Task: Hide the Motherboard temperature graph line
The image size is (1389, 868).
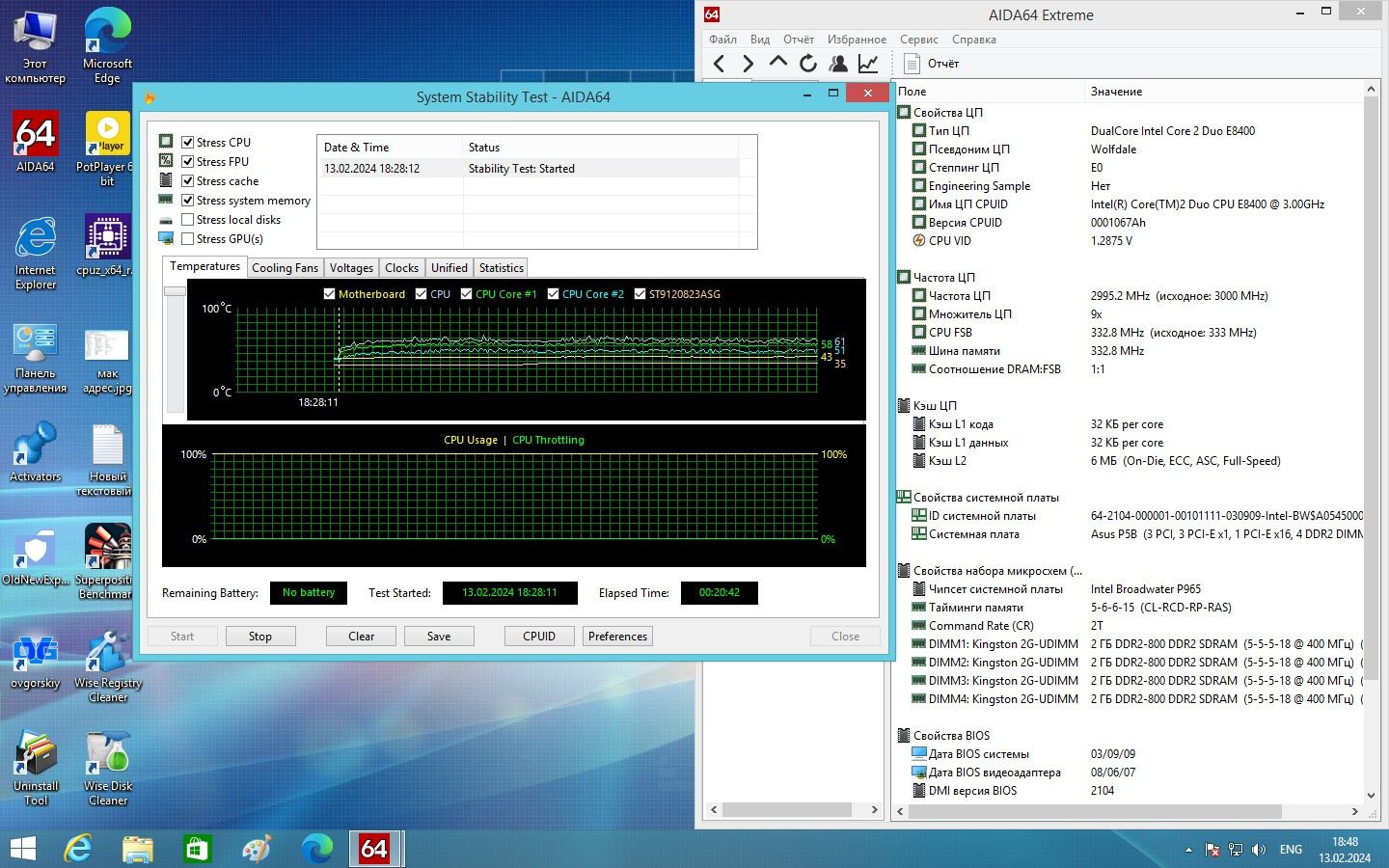Action: coord(330,294)
